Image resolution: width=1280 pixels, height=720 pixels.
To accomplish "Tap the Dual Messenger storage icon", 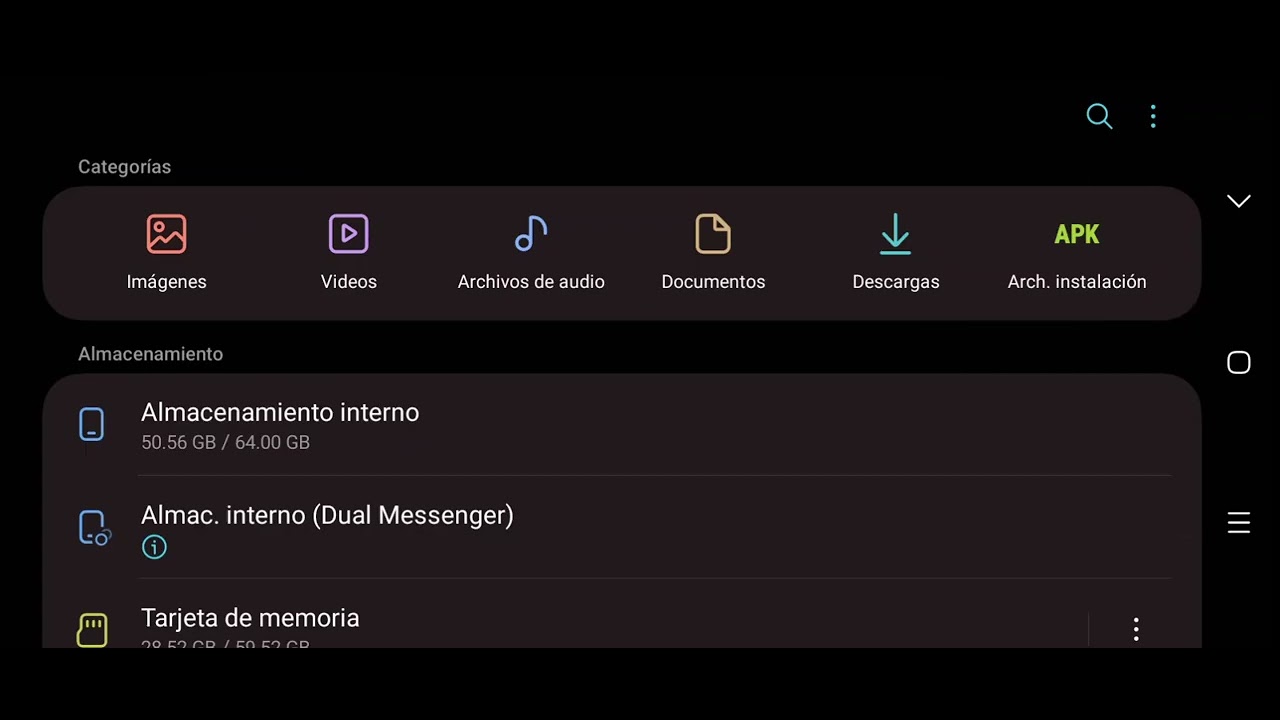I will [x=94, y=527].
